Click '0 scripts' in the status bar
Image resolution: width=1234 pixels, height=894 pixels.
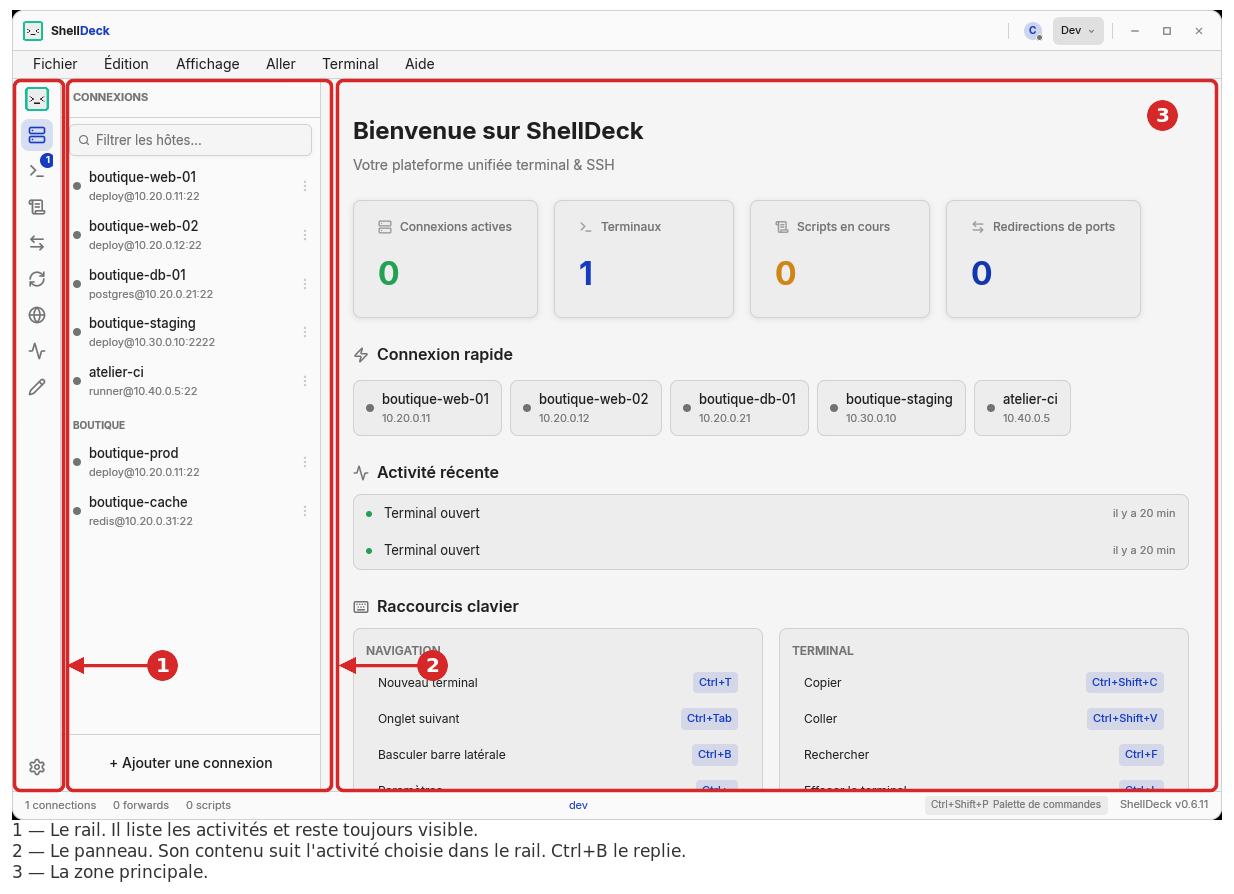(208, 805)
